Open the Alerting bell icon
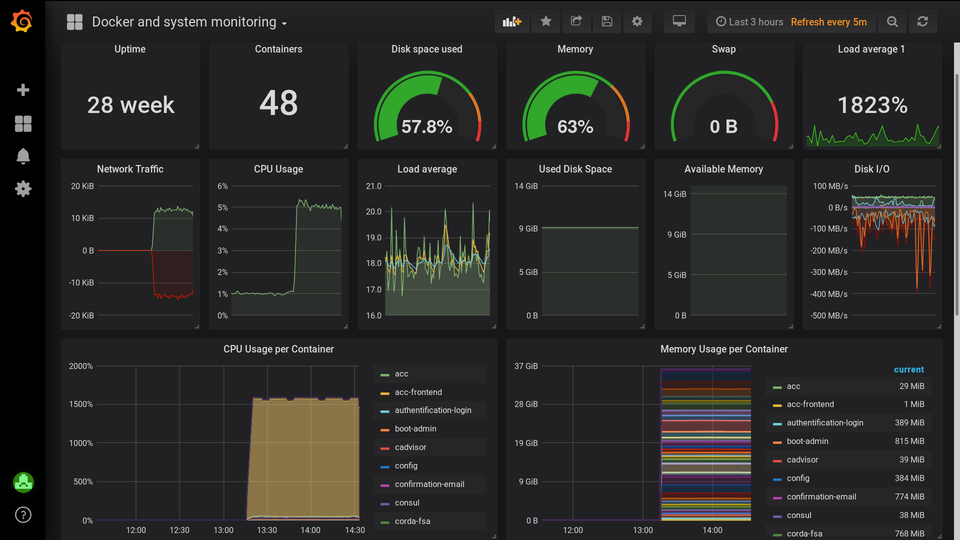The height and width of the screenshot is (540, 960). (x=23, y=156)
